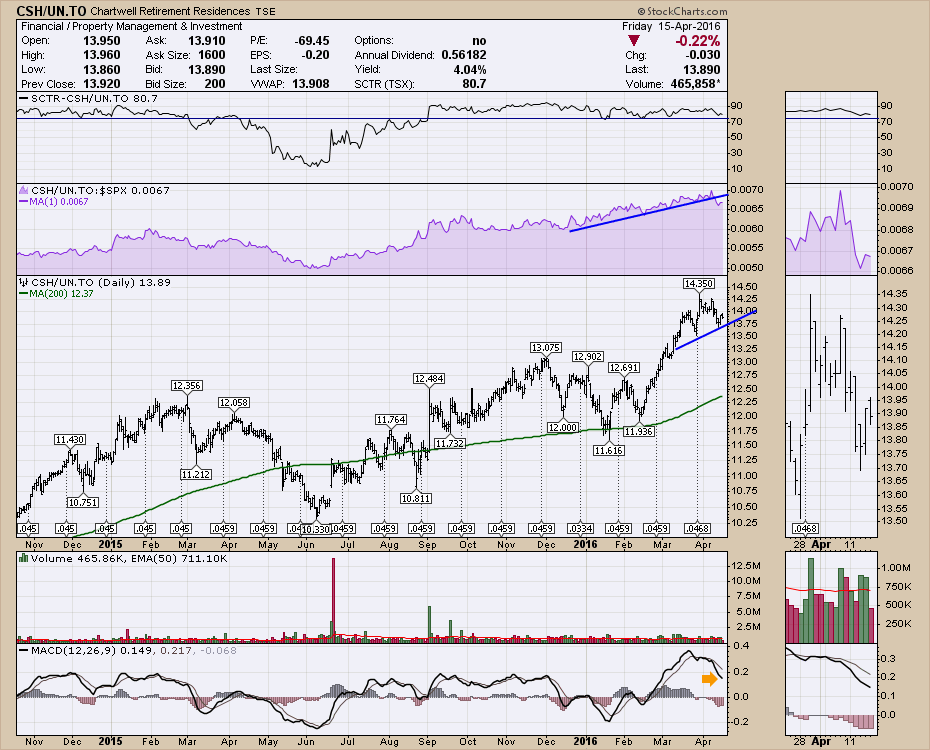Click the SCTR (TSX) 80.7 value

(474, 84)
